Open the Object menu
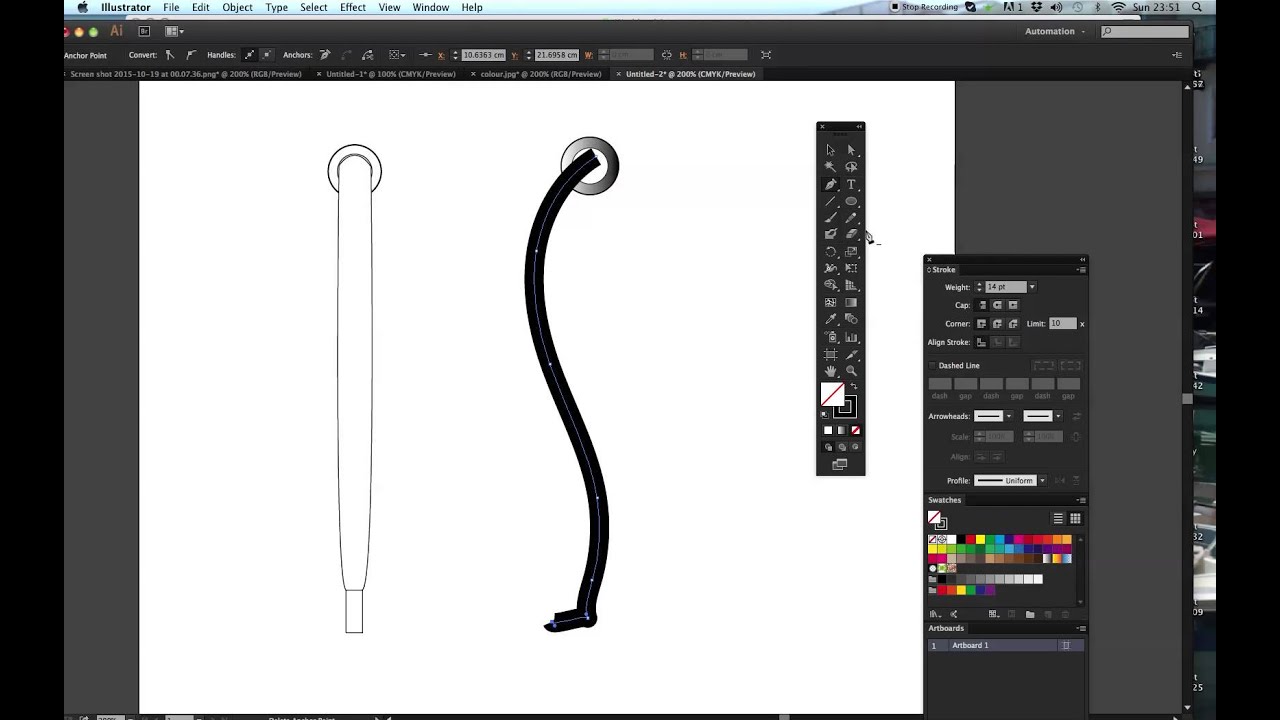Screen dimensions: 1280x720 click(237, 7)
